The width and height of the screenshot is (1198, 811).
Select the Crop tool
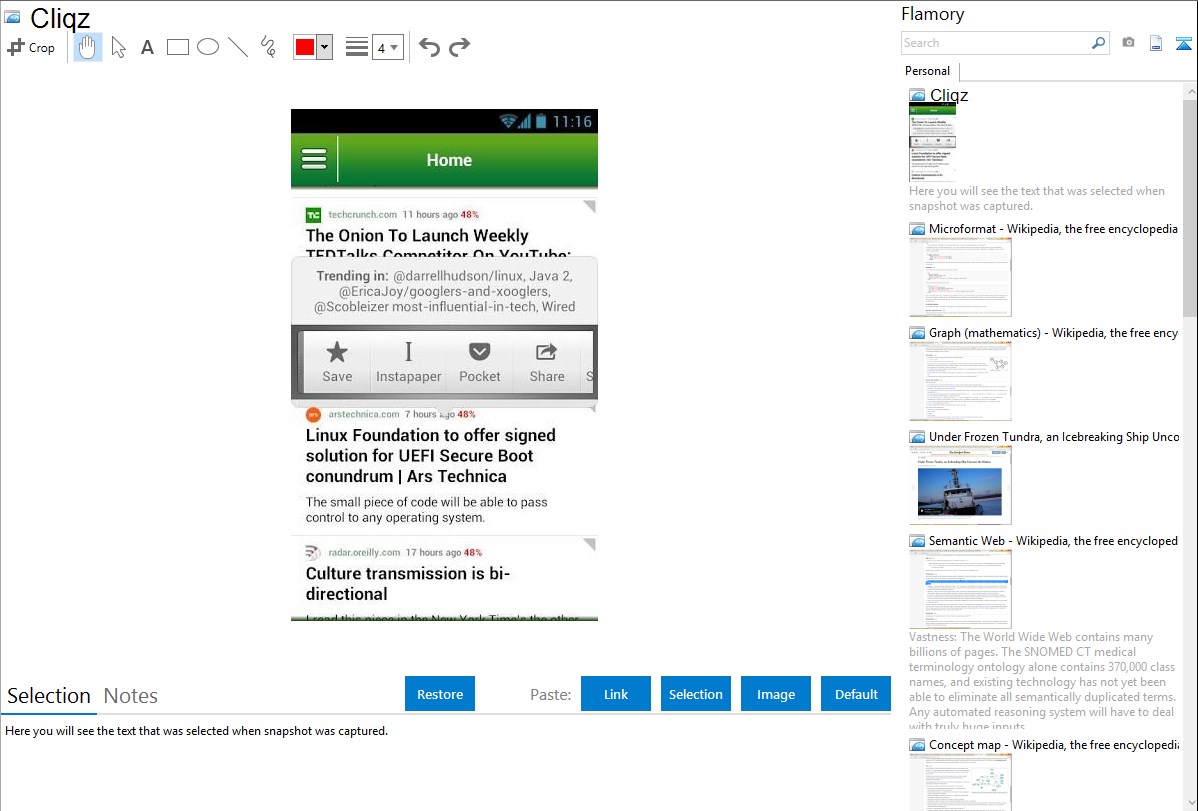click(x=31, y=47)
